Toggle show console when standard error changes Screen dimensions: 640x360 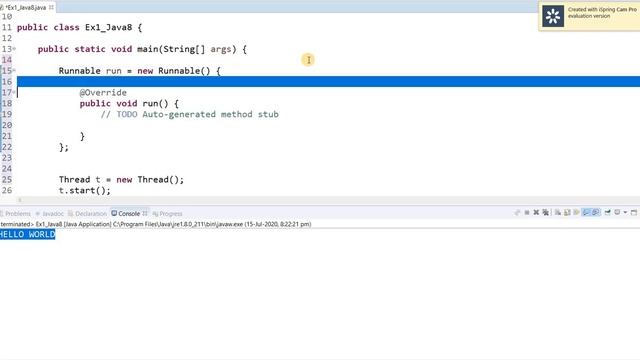tap(596, 212)
